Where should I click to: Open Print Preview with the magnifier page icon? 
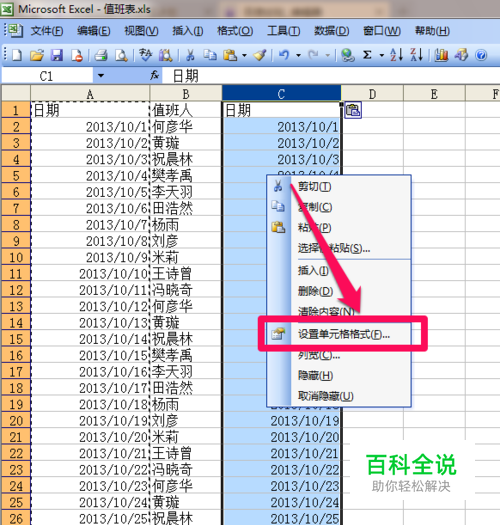click(x=121, y=55)
